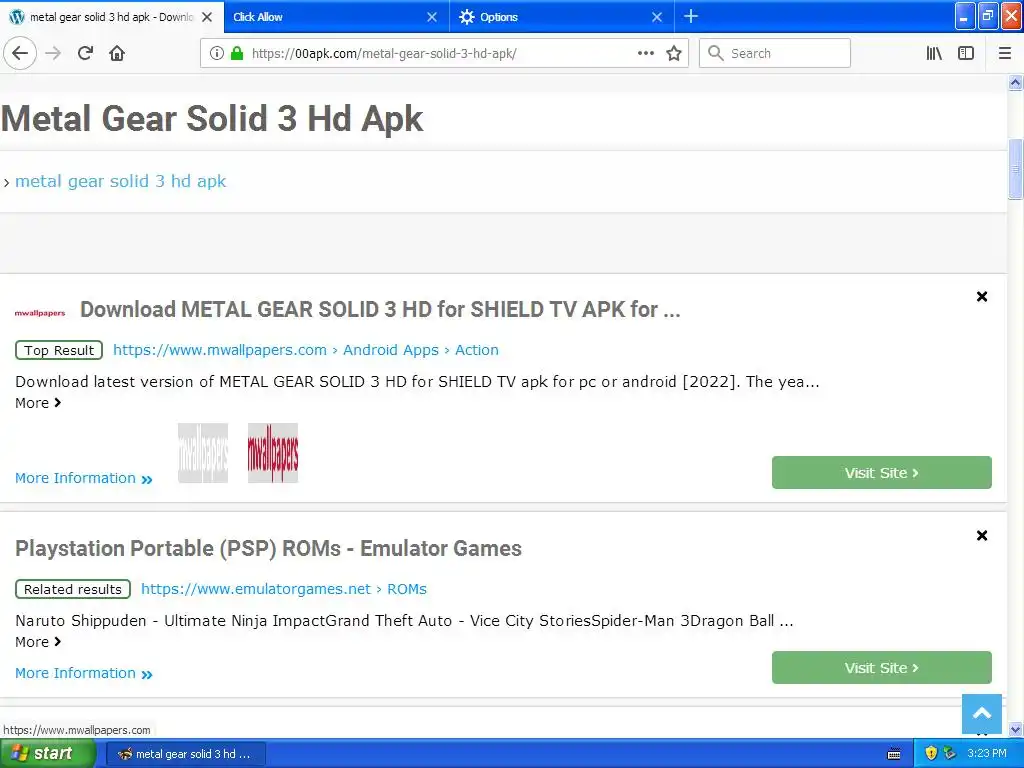
Task: Click the Top Result badge
Action: pos(59,350)
